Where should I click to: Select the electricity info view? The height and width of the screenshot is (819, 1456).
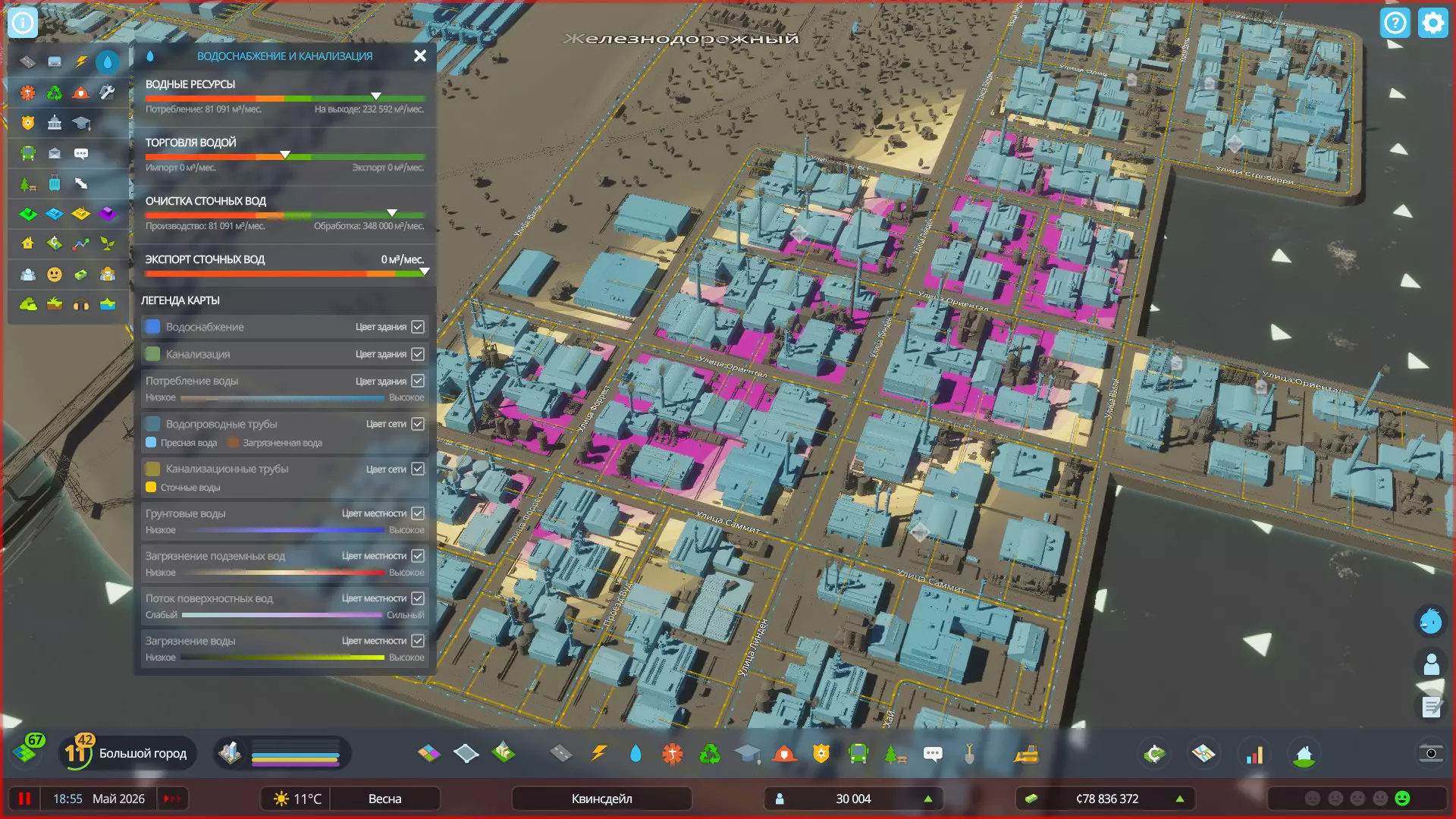click(81, 61)
